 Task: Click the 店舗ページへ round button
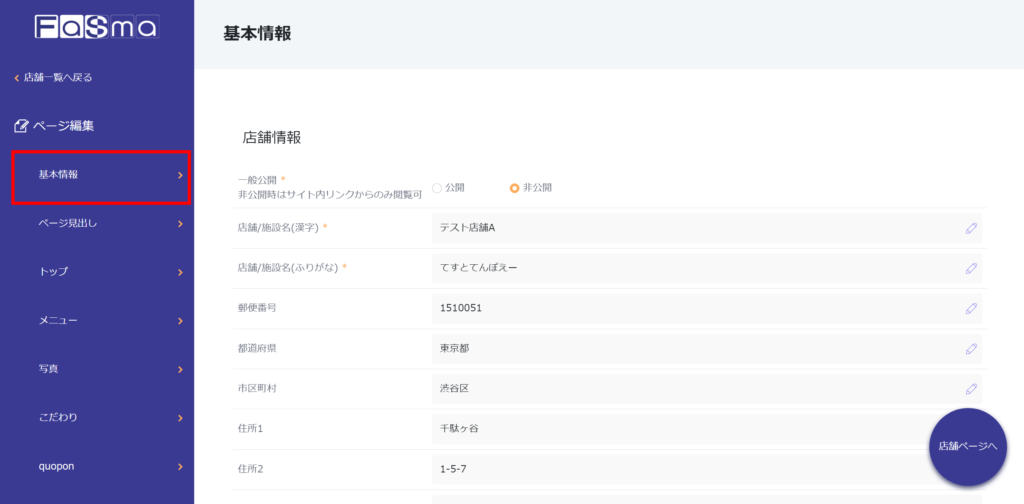967,447
